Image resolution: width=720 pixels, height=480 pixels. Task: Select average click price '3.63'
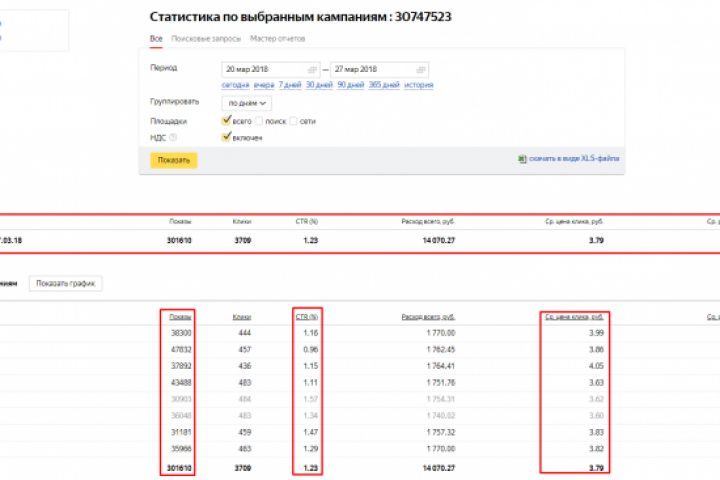pos(596,383)
